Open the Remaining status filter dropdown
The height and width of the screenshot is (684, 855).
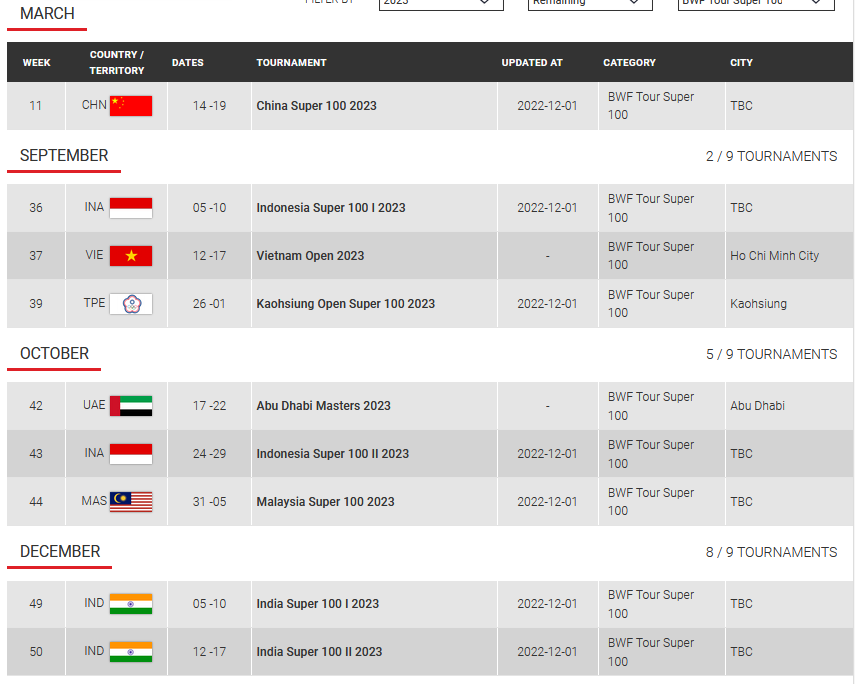(x=590, y=3)
